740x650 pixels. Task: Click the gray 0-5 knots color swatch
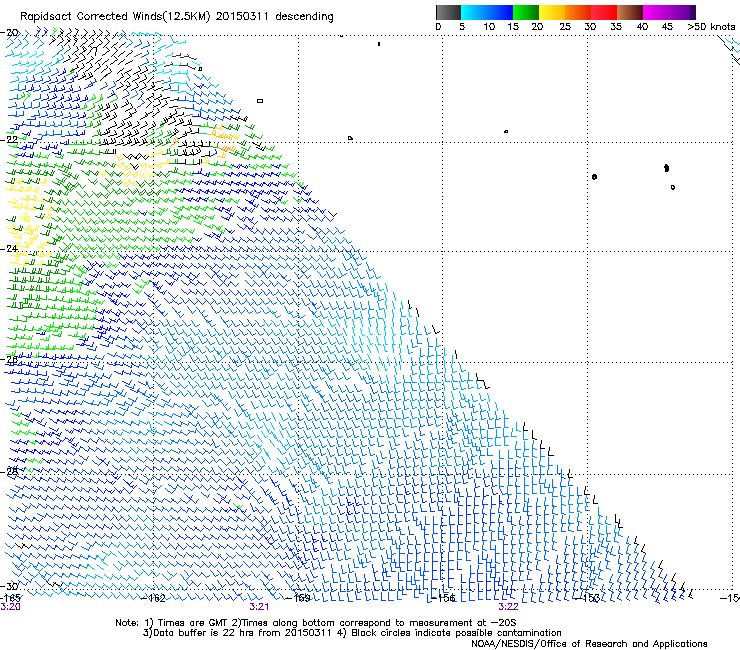pos(448,12)
